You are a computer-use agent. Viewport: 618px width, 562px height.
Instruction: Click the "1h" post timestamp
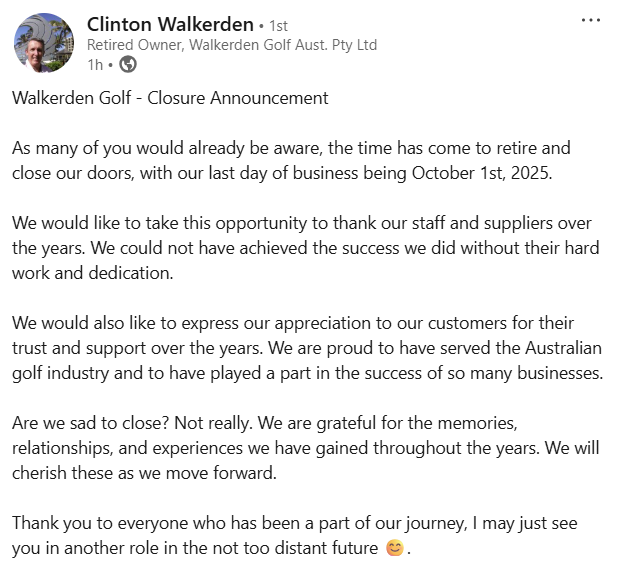click(x=94, y=65)
